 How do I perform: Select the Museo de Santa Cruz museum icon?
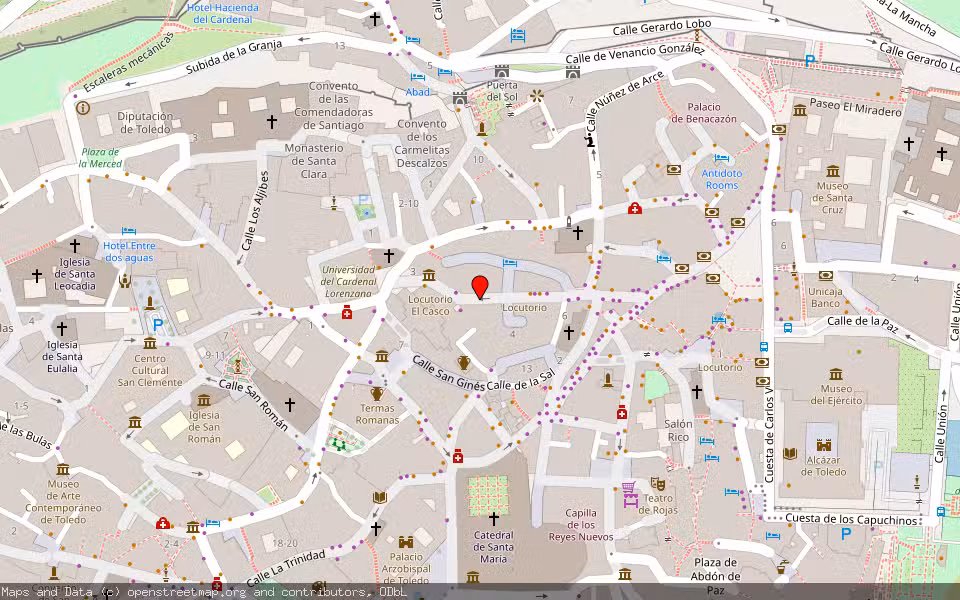[x=833, y=171]
